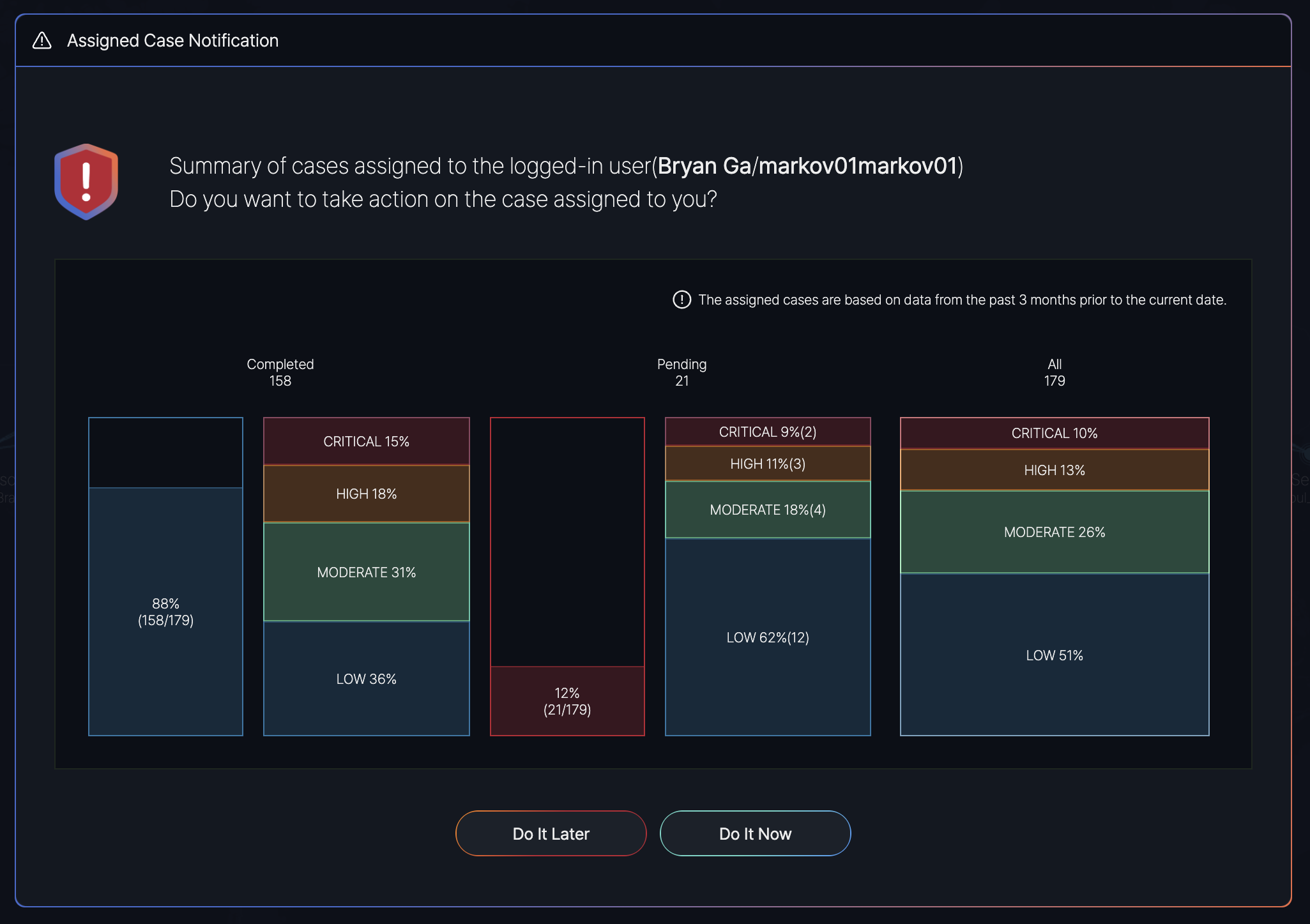
Task: Click the info circle icon beside the data note
Action: 682,299
